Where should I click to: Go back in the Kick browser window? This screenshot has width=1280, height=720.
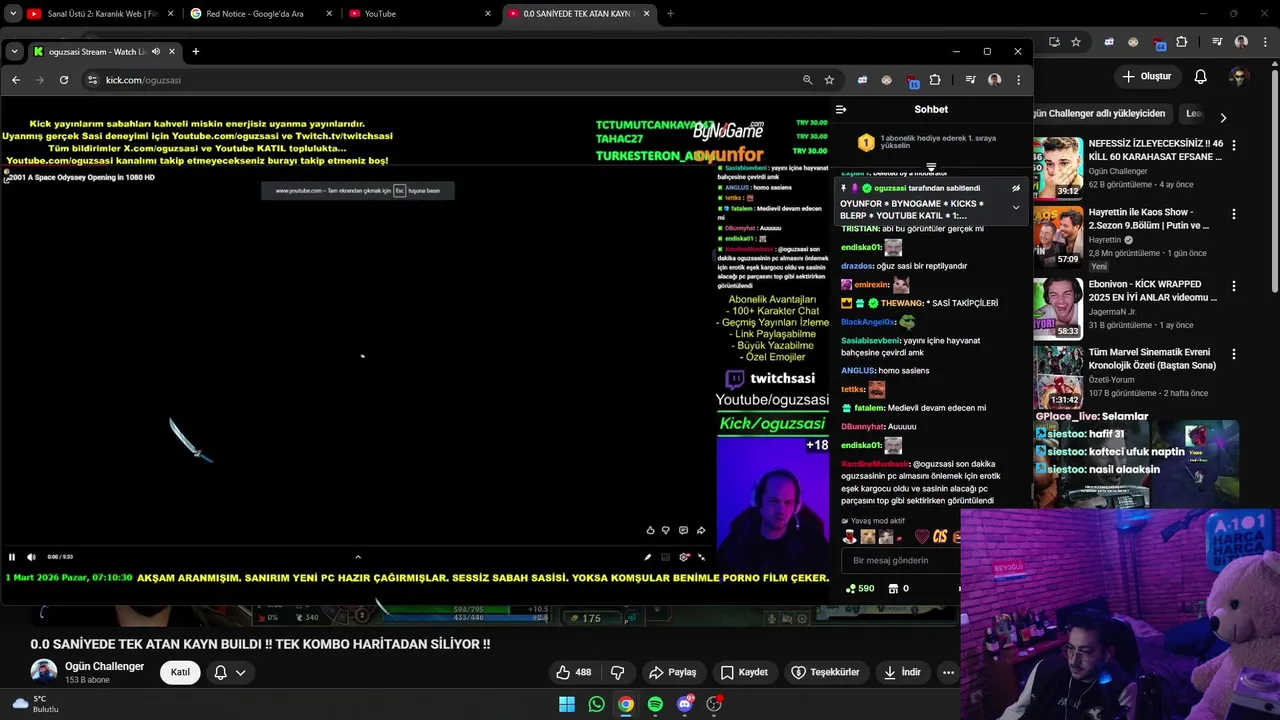16,80
